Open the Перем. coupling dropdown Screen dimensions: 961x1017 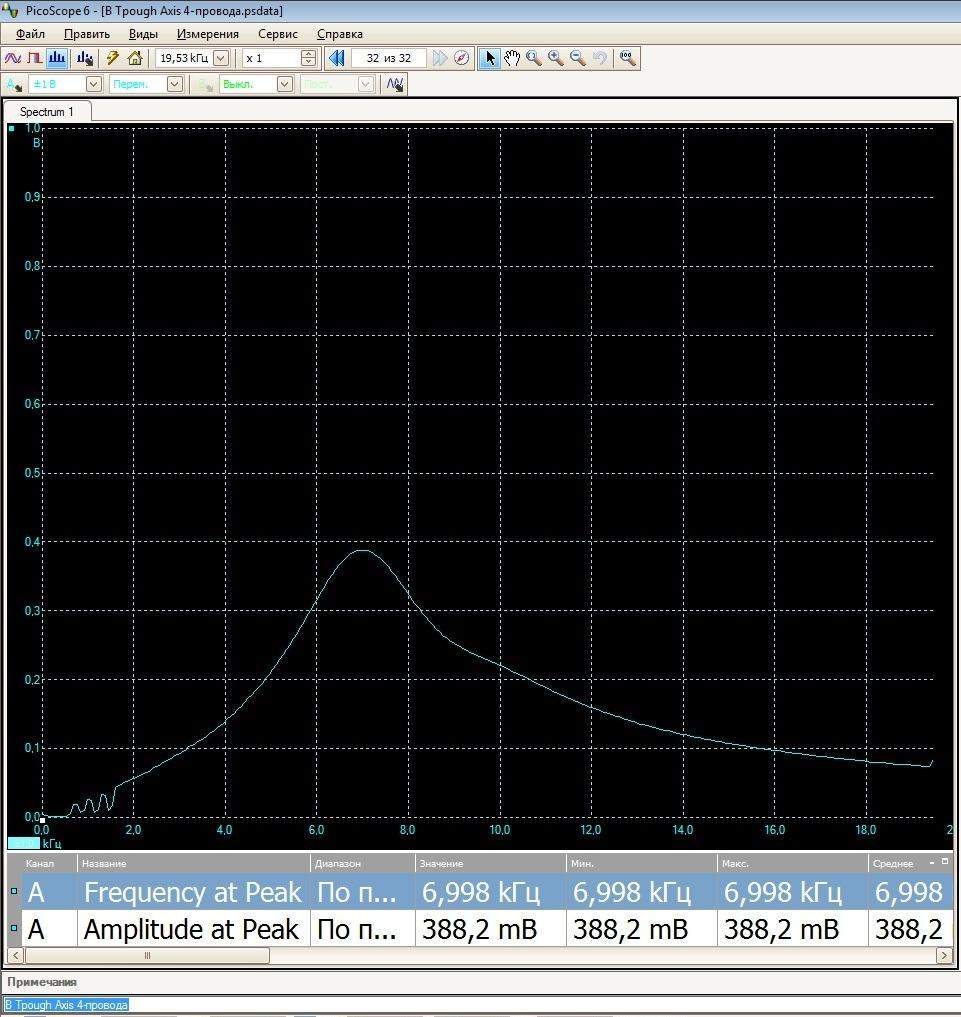174,84
